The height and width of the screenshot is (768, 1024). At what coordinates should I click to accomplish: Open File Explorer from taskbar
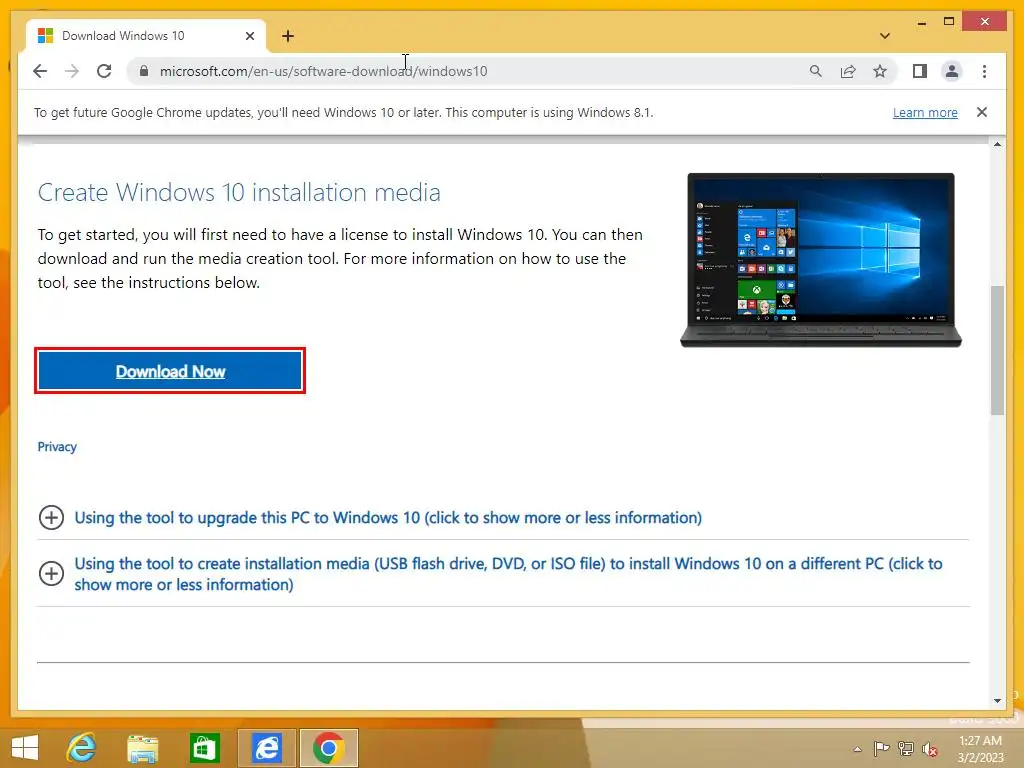coord(142,748)
